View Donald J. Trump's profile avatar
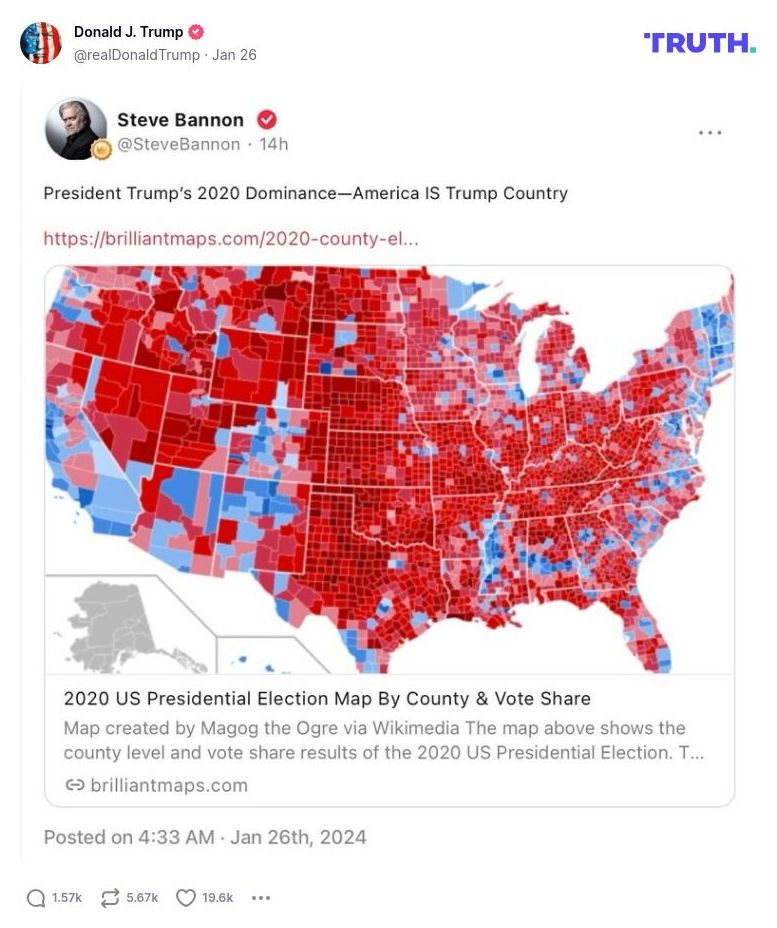Image resolution: width=777 pixels, height=928 pixels. coord(42,42)
